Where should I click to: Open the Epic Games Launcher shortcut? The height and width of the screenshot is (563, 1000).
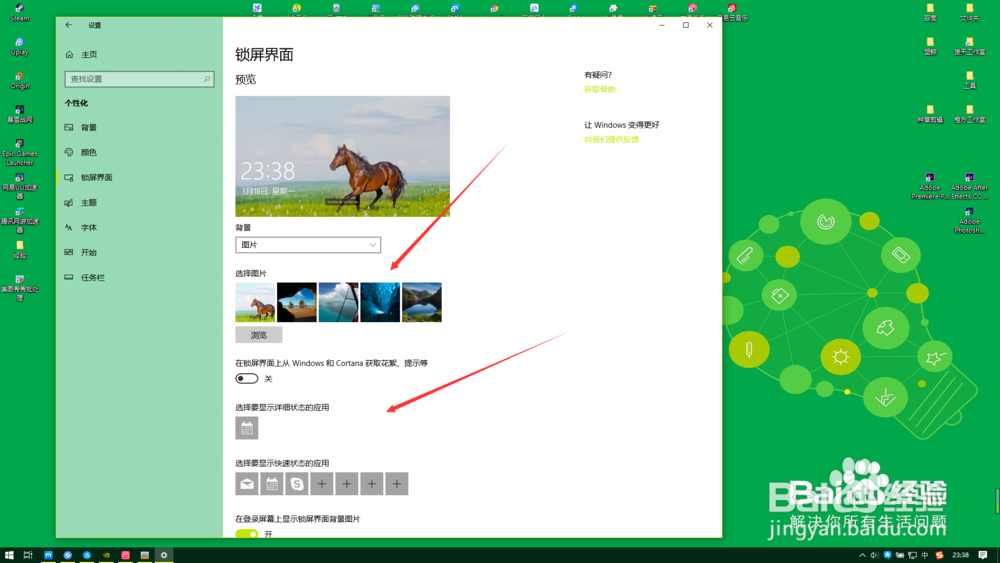point(20,152)
